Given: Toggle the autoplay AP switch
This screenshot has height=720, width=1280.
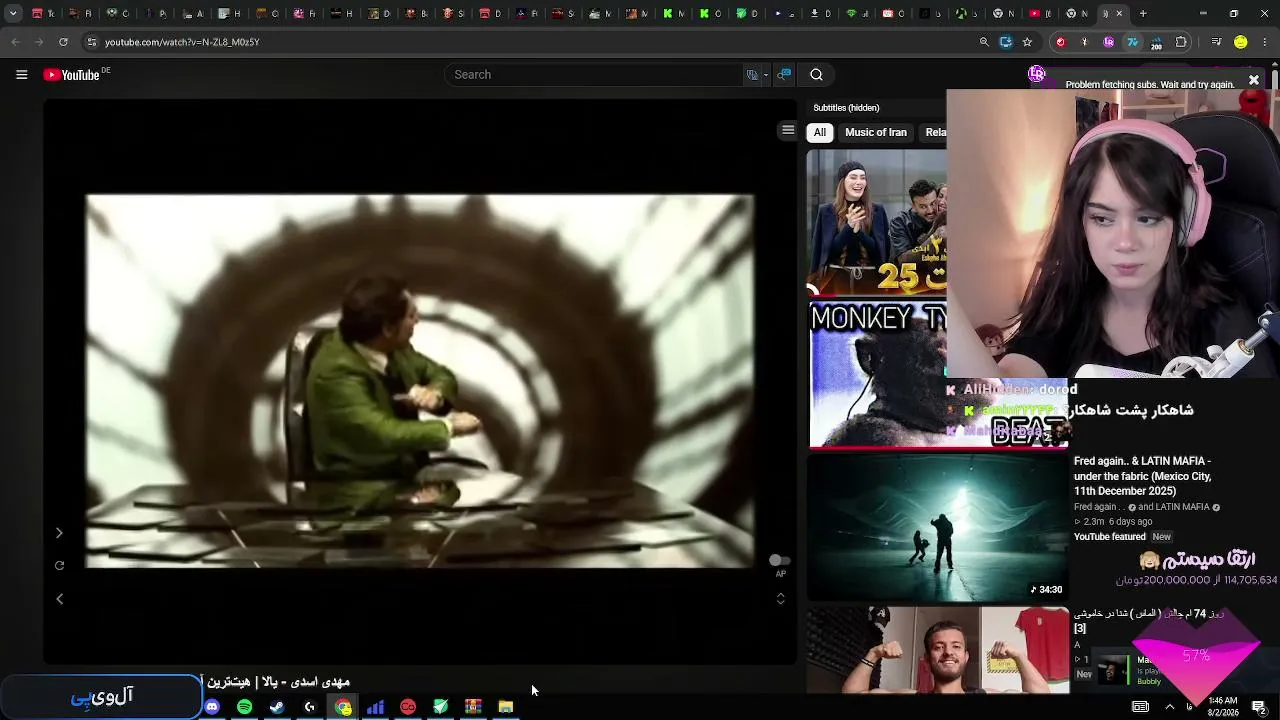Looking at the screenshot, I should click(x=779, y=561).
